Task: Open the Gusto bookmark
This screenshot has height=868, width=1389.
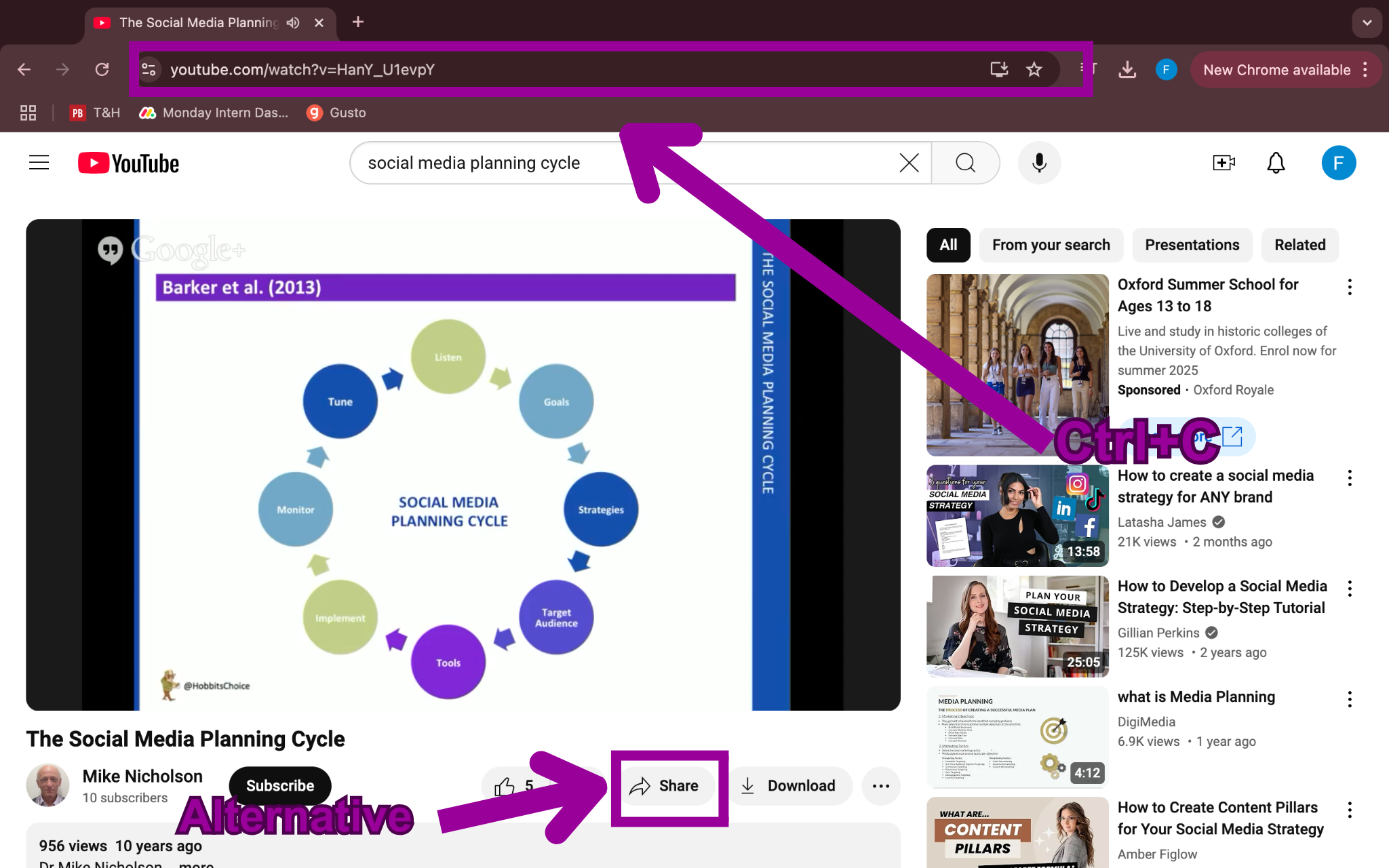Action: [x=337, y=113]
